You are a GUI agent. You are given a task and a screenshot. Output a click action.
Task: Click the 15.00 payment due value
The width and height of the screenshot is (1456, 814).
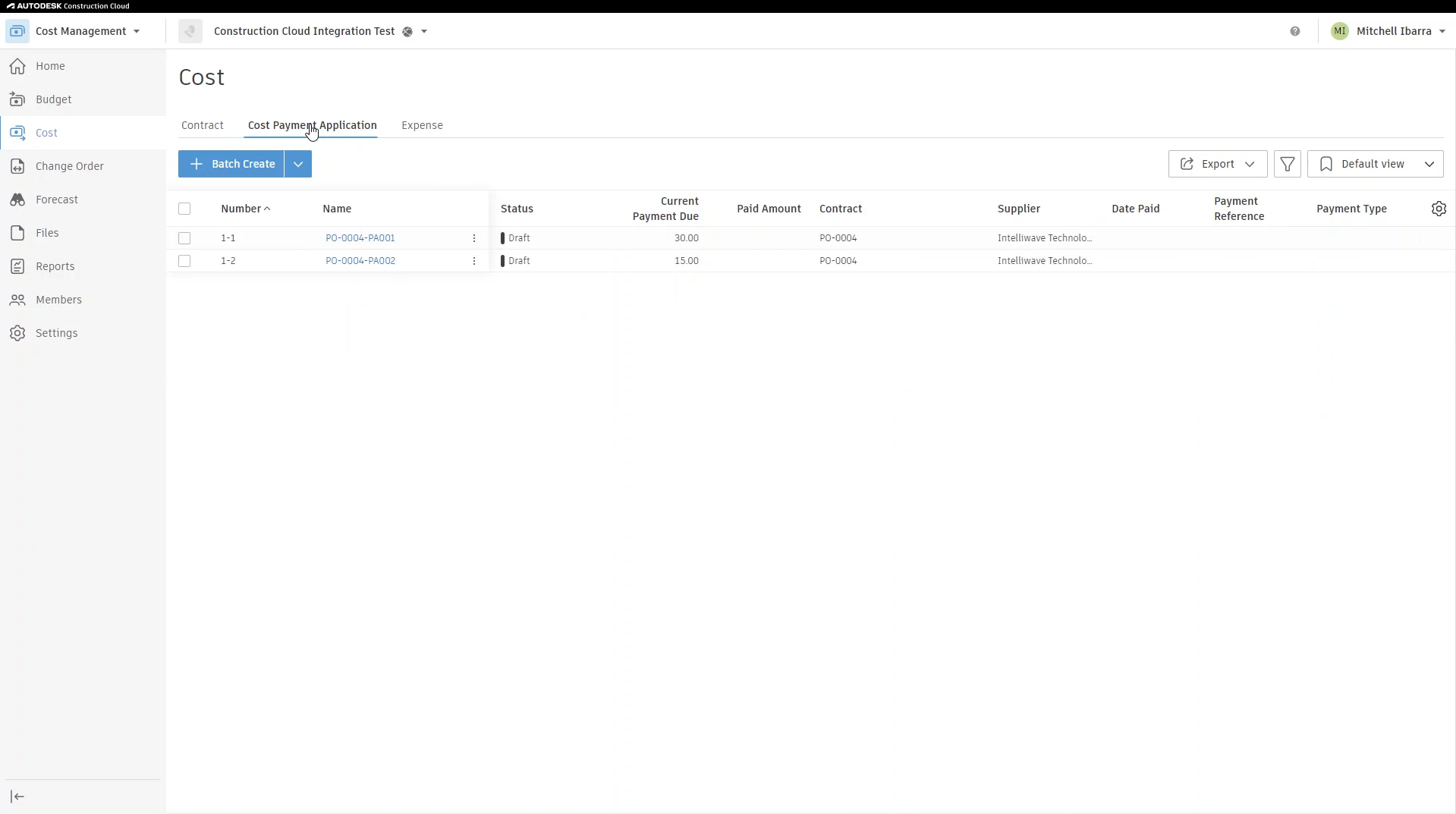point(687,261)
